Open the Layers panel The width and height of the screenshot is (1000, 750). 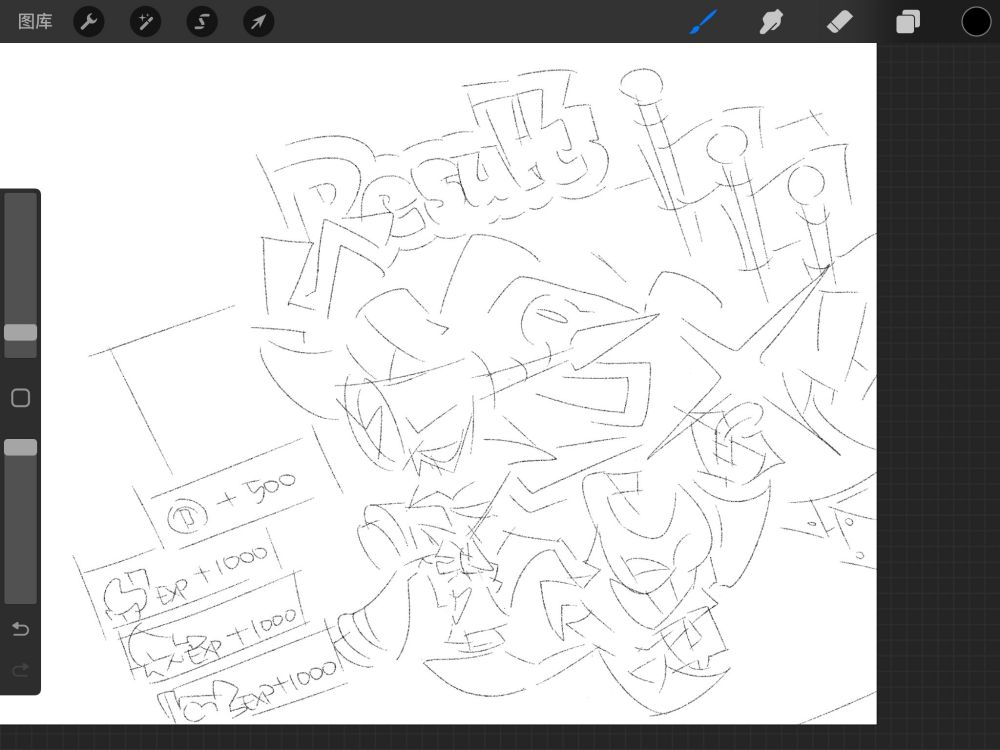coord(908,21)
